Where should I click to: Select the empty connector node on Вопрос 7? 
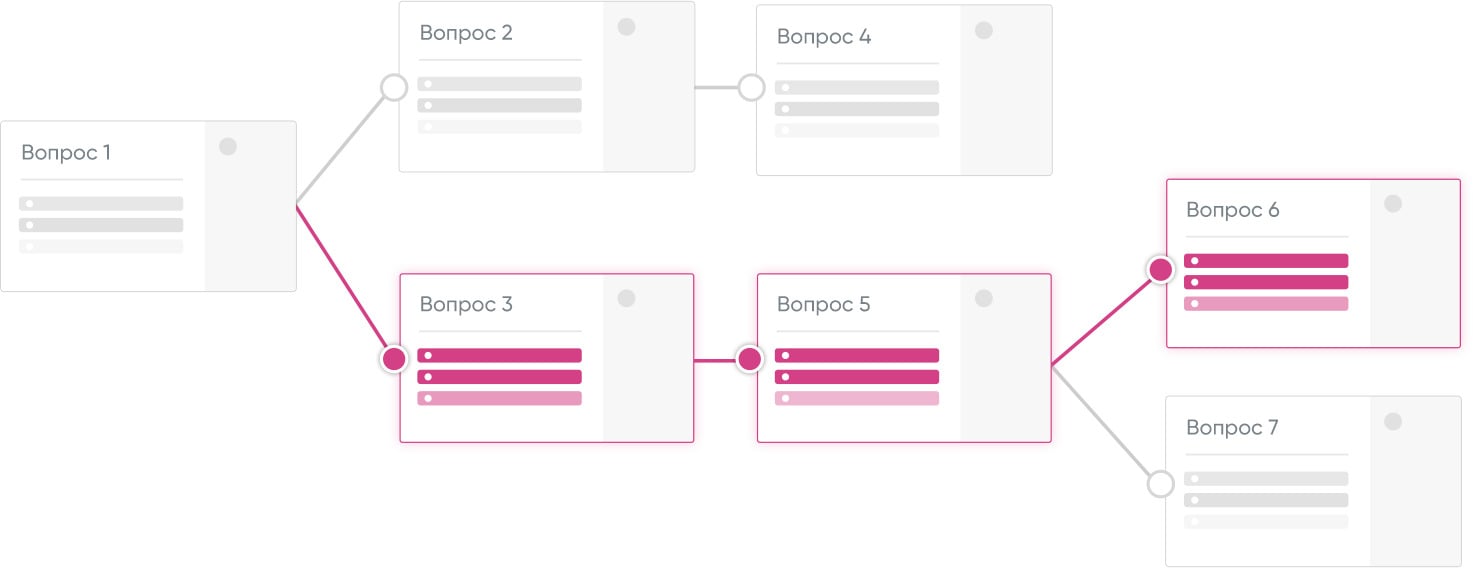[x=1160, y=484]
